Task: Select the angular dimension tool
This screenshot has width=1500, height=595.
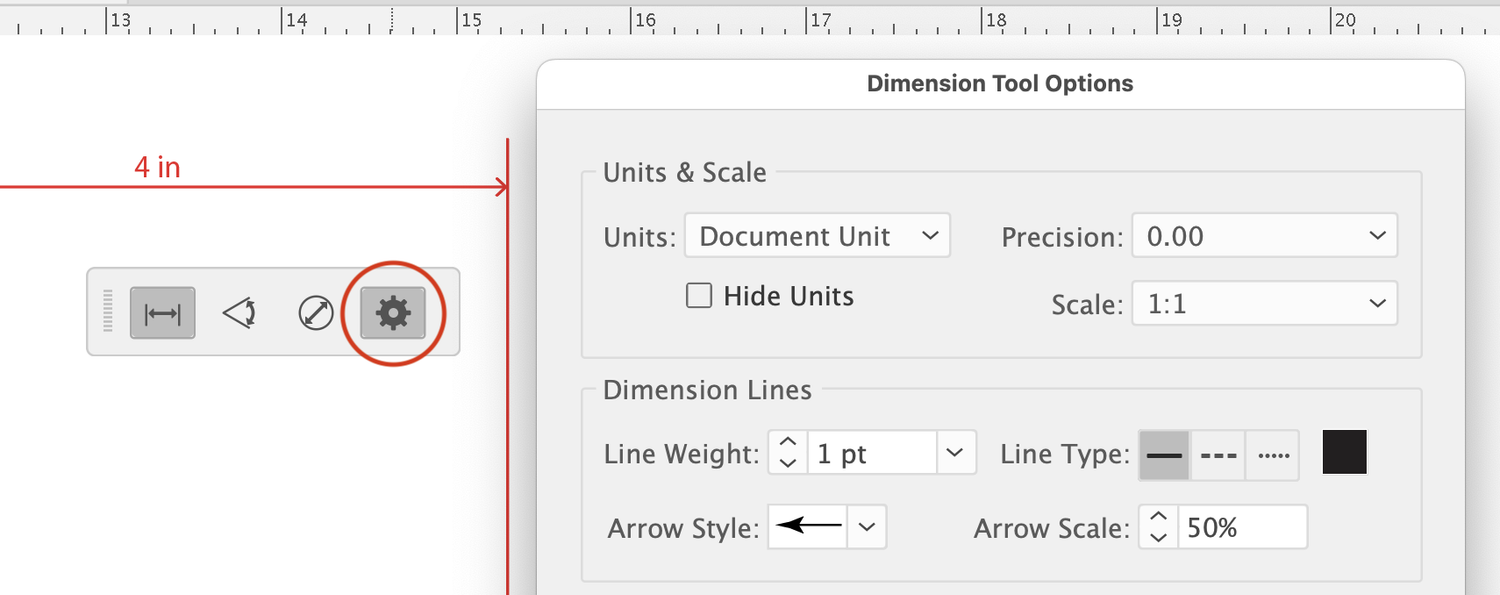Action: coord(239,312)
